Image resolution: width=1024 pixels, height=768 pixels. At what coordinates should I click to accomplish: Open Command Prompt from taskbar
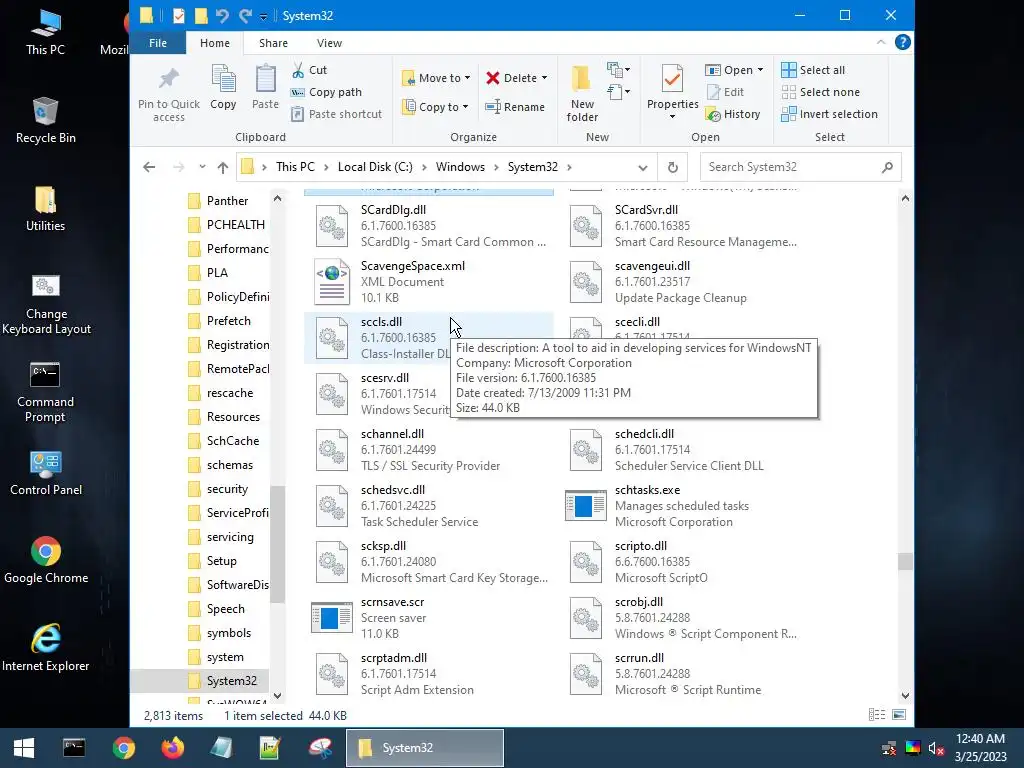[x=74, y=748]
